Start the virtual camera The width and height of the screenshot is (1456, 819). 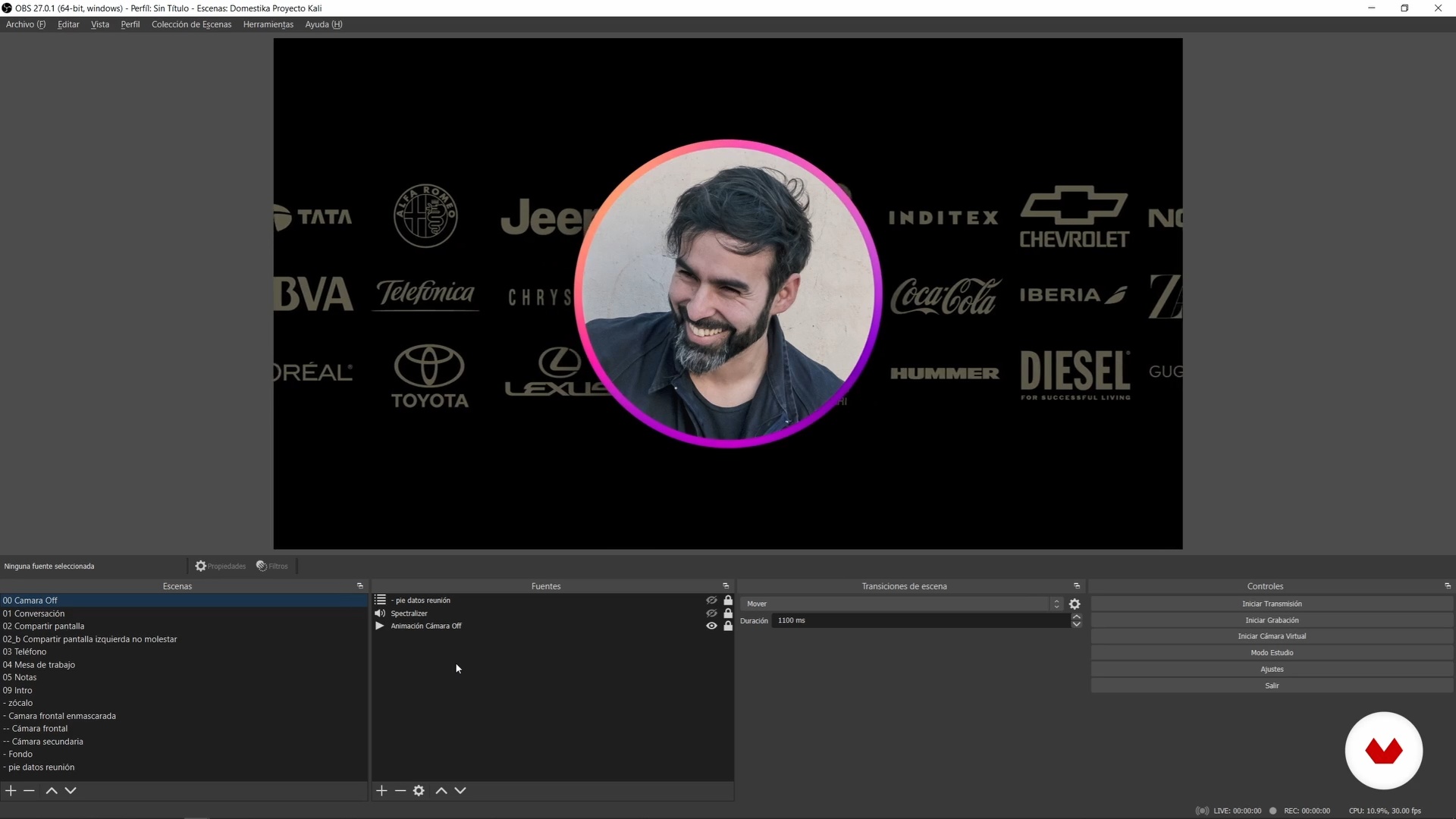click(1272, 636)
